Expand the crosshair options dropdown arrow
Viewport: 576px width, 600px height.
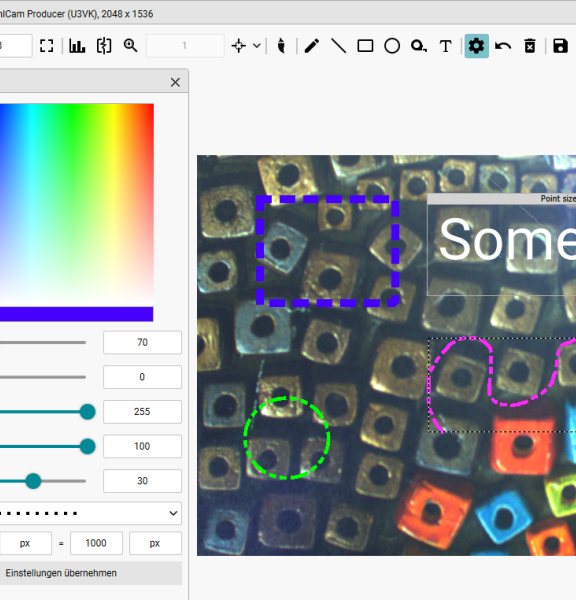[257, 46]
